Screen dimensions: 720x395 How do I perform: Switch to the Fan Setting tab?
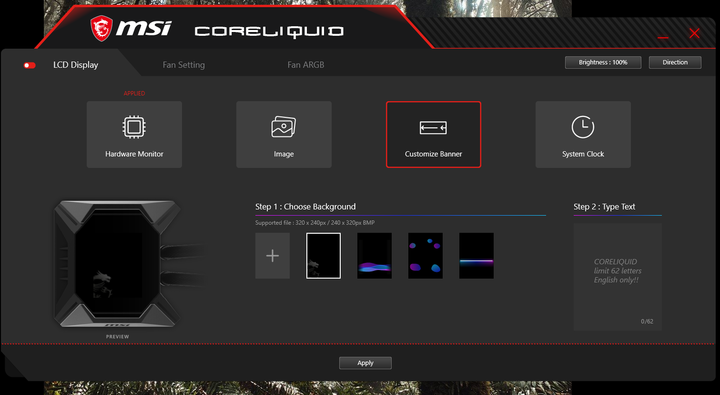coord(184,65)
